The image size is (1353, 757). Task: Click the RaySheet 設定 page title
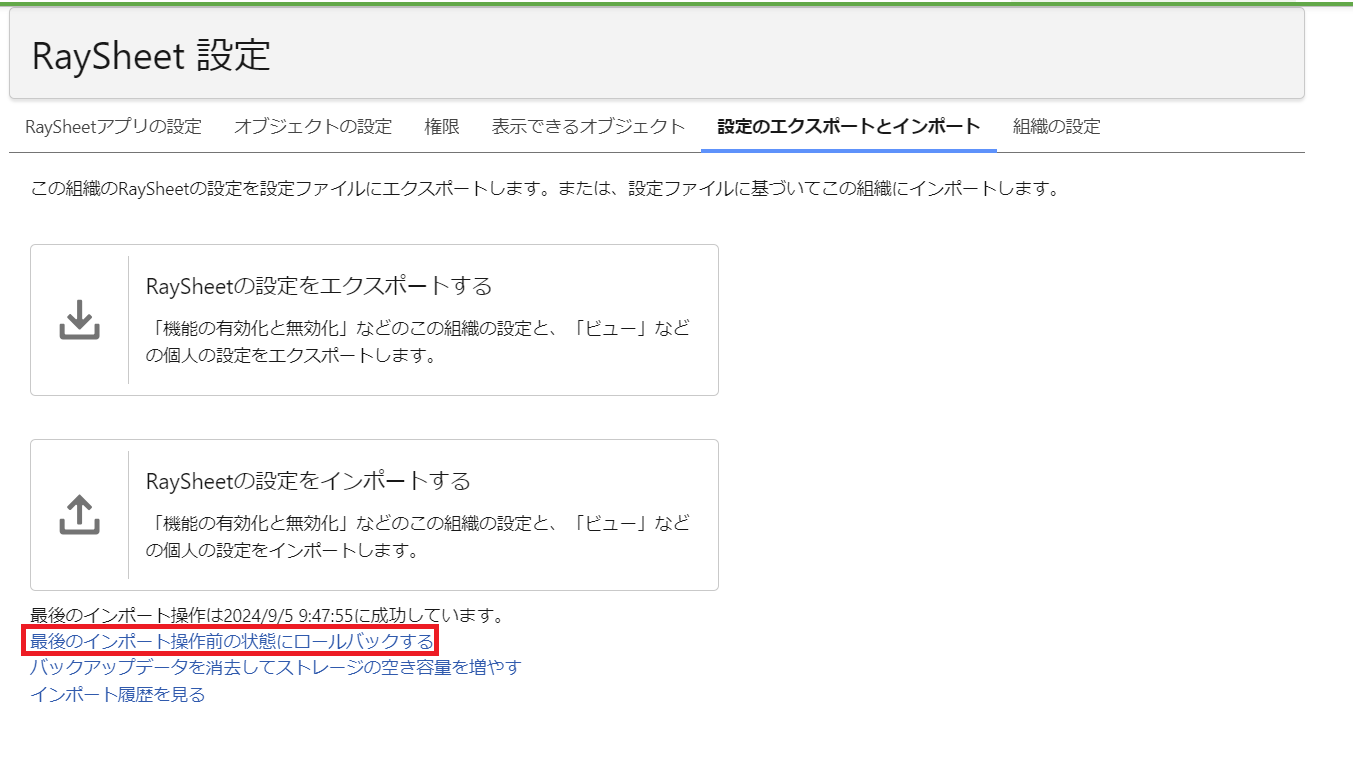click(x=151, y=55)
